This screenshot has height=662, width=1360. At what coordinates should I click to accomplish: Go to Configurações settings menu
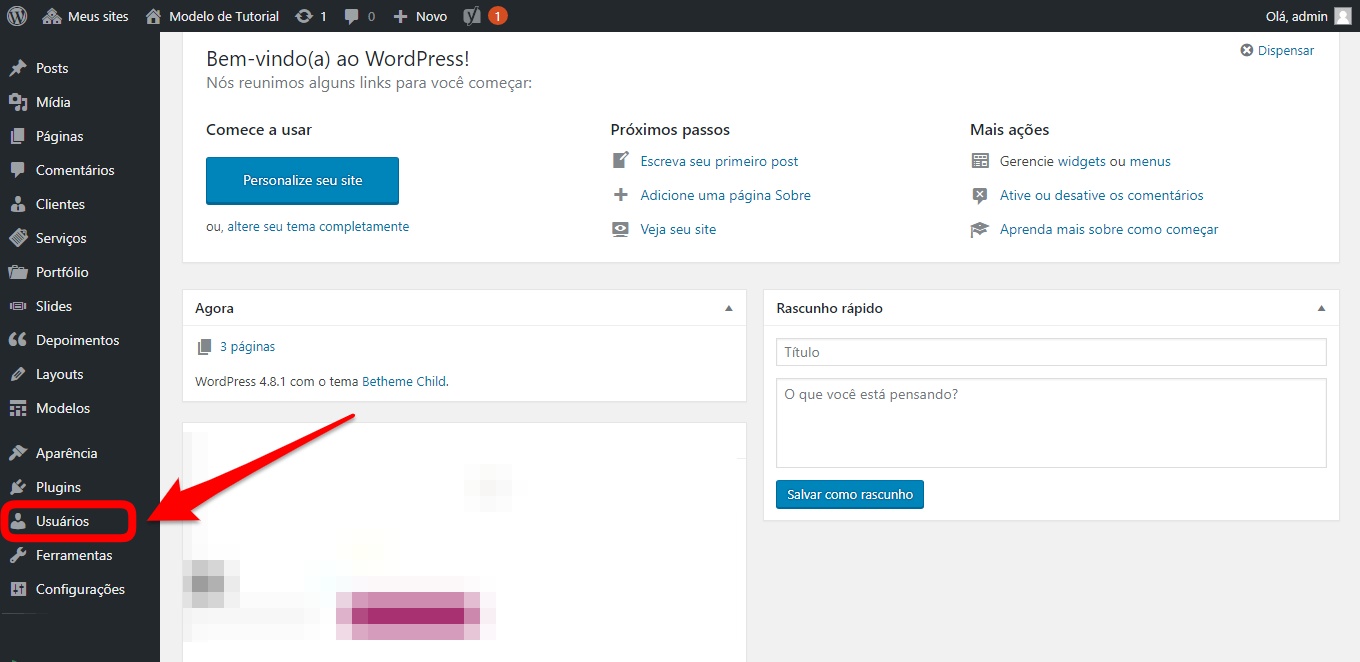80,589
